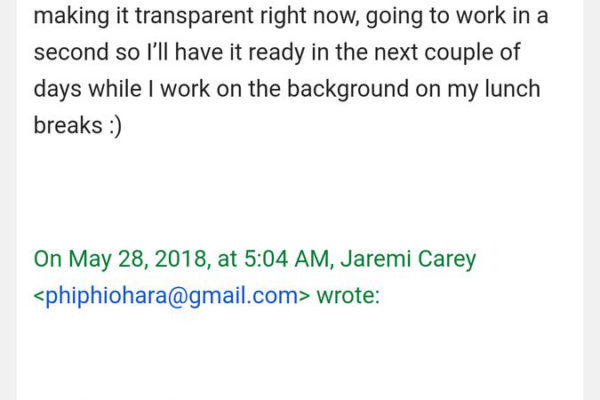
Task: Click the word "lunch" in the message
Action: pos(512,89)
